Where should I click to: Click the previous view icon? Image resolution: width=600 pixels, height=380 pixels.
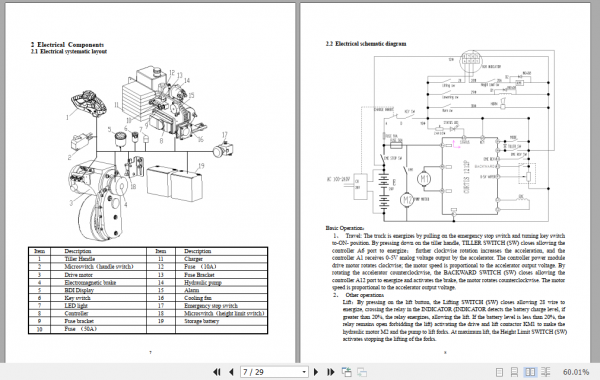tap(347, 372)
